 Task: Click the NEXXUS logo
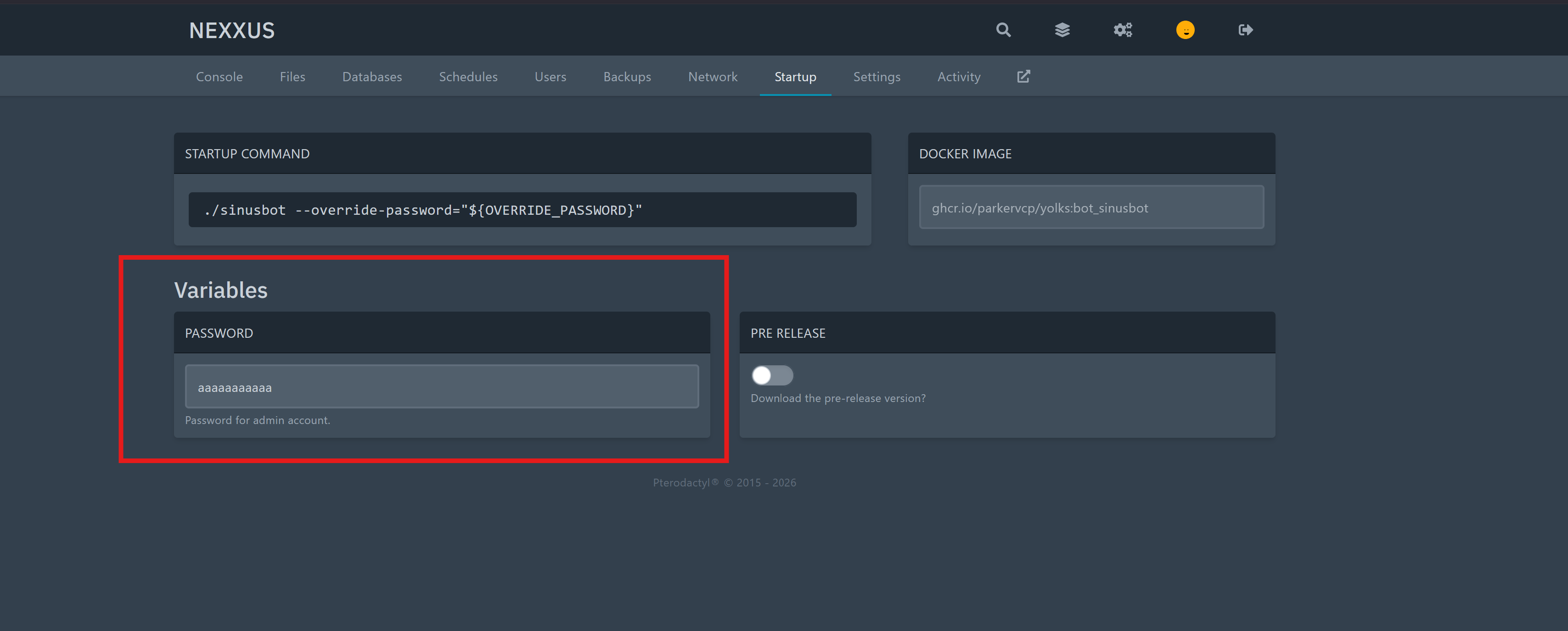tap(232, 30)
